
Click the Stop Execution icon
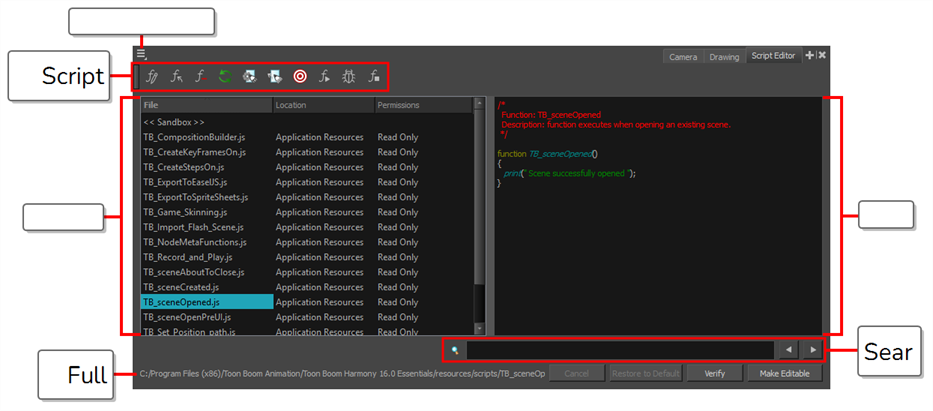374,76
